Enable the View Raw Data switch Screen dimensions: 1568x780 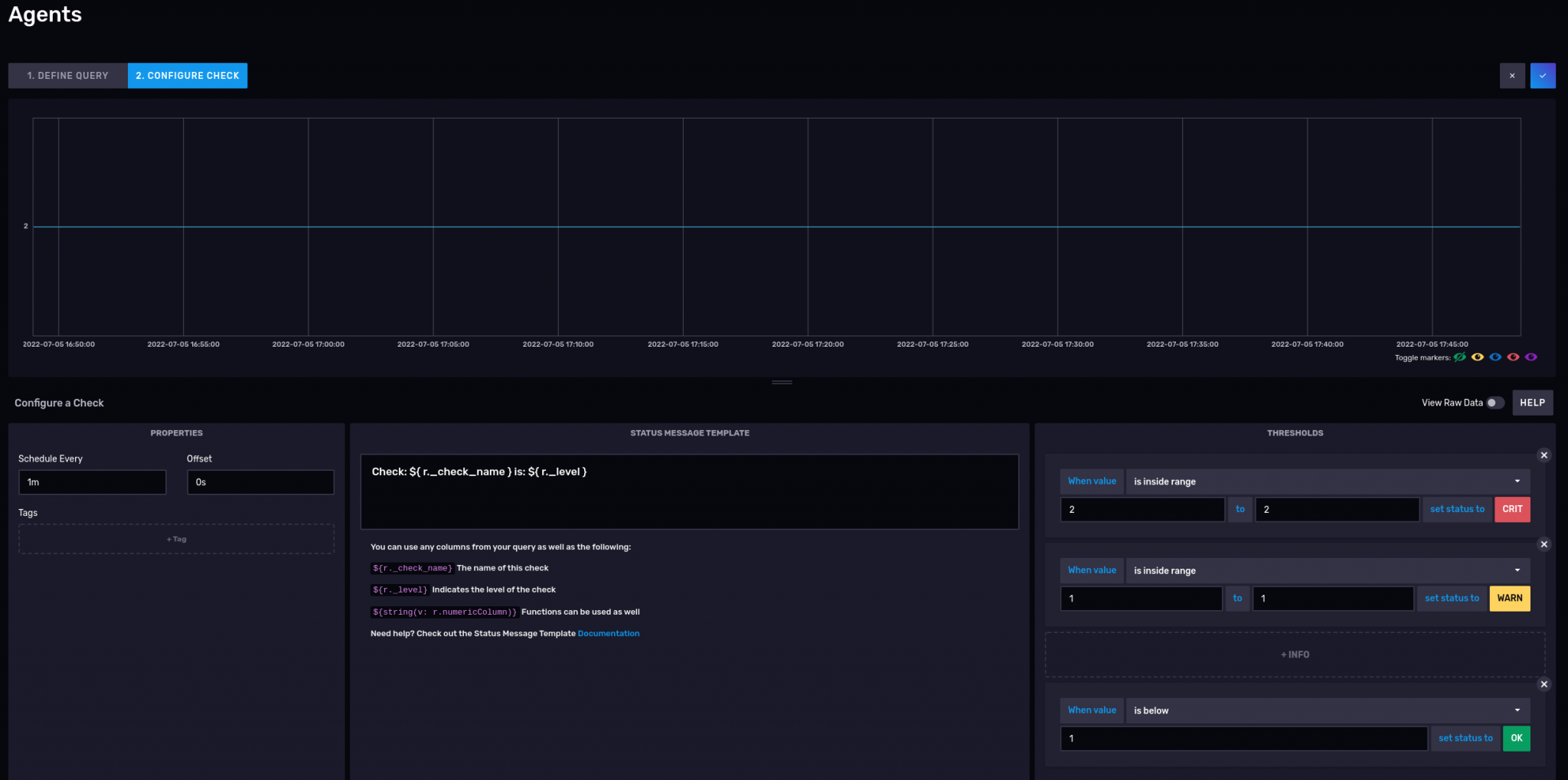click(1495, 403)
